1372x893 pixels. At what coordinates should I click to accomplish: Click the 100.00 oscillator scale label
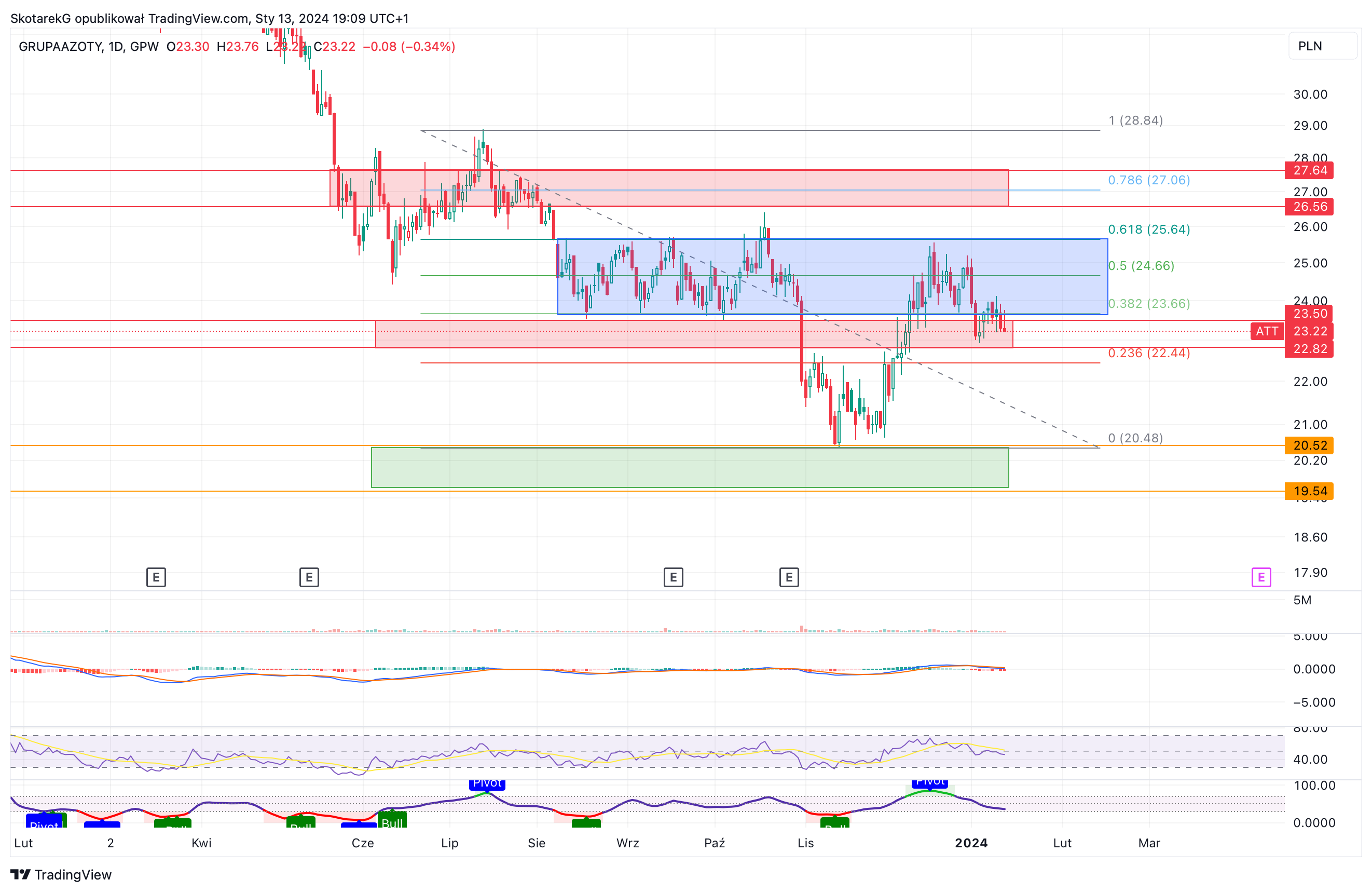[x=1314, y=785]
